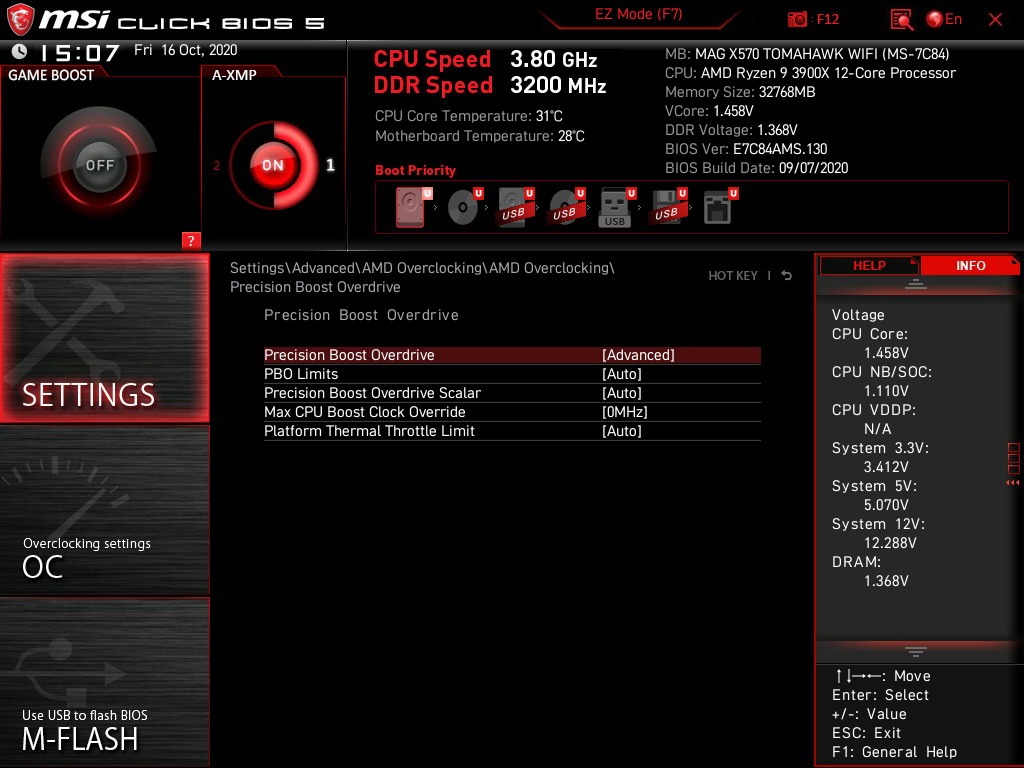1024x768 pixels.
Task: Switch to the INFO tab
Action: tap(970, 266)
